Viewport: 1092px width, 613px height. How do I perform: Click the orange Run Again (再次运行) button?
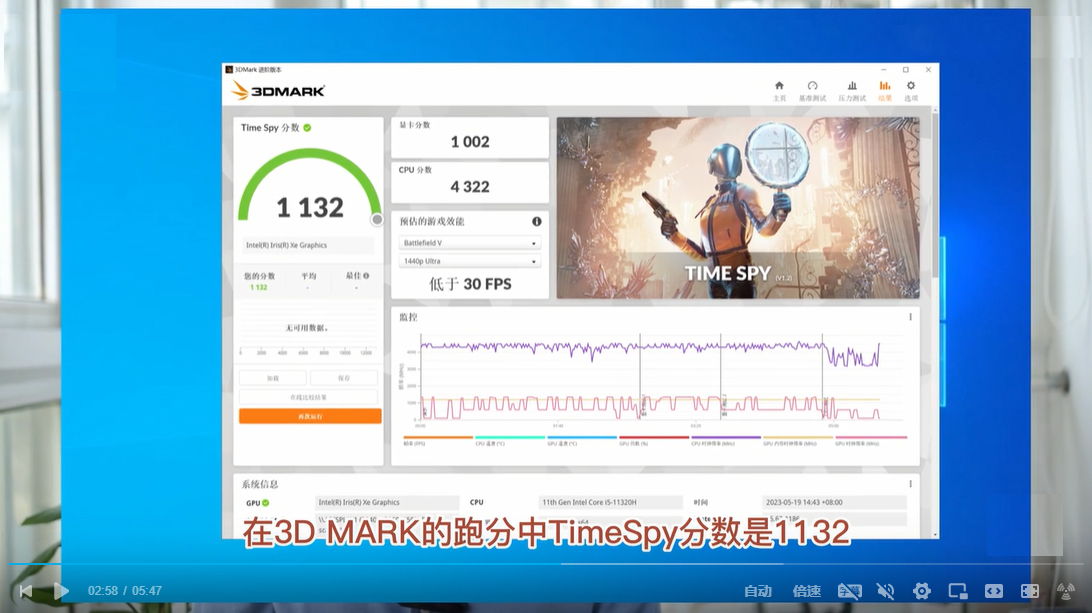click(310, 417)
